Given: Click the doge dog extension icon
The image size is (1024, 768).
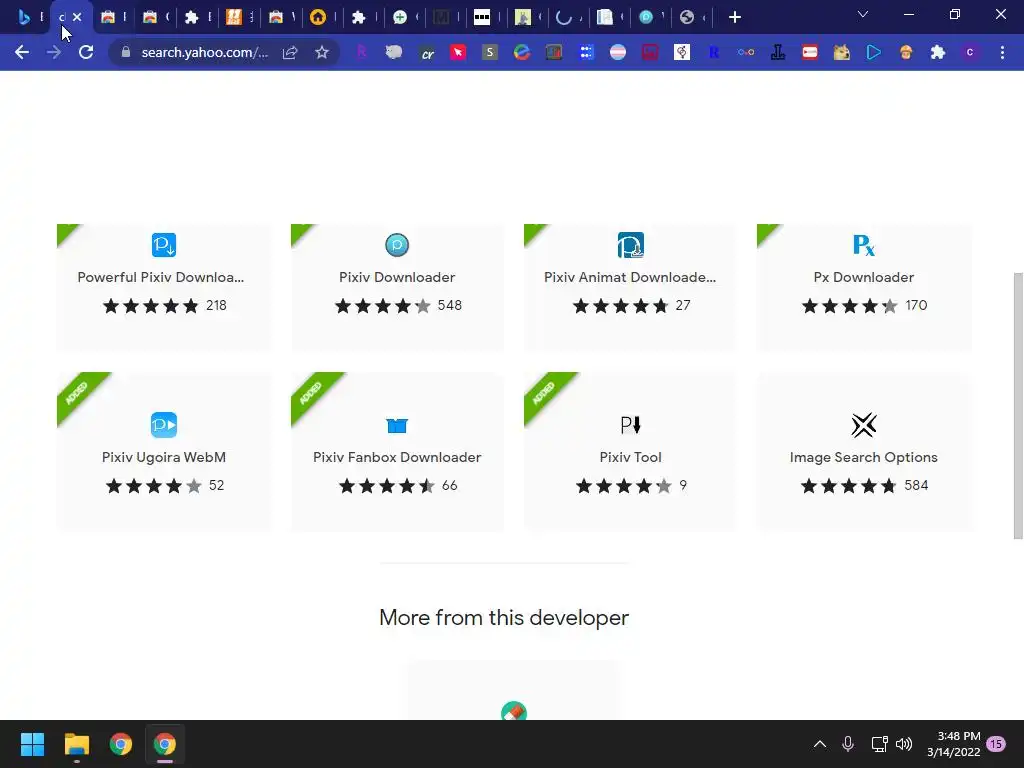Looking at the screenshot, I should point(842,52).
